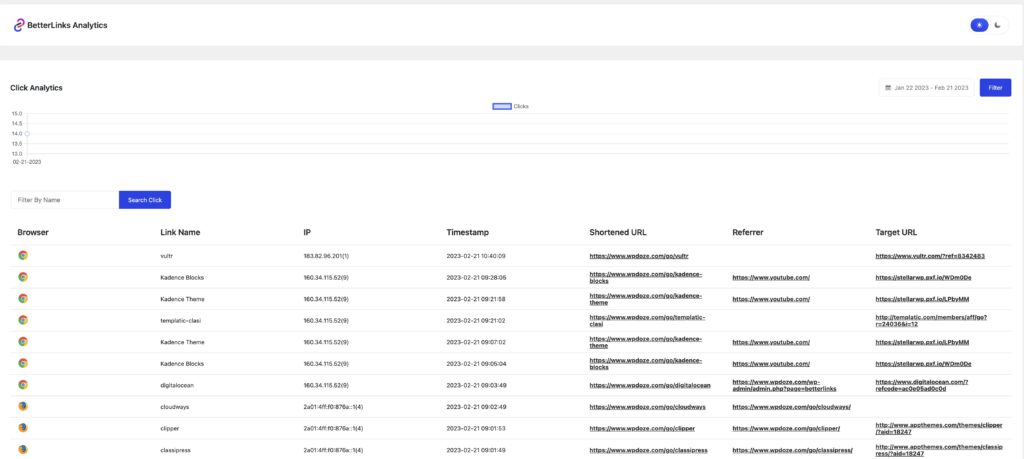The image size is (1024, 459).
Task: Select the templatic-clasi link name cell
Action: (180, 321)
